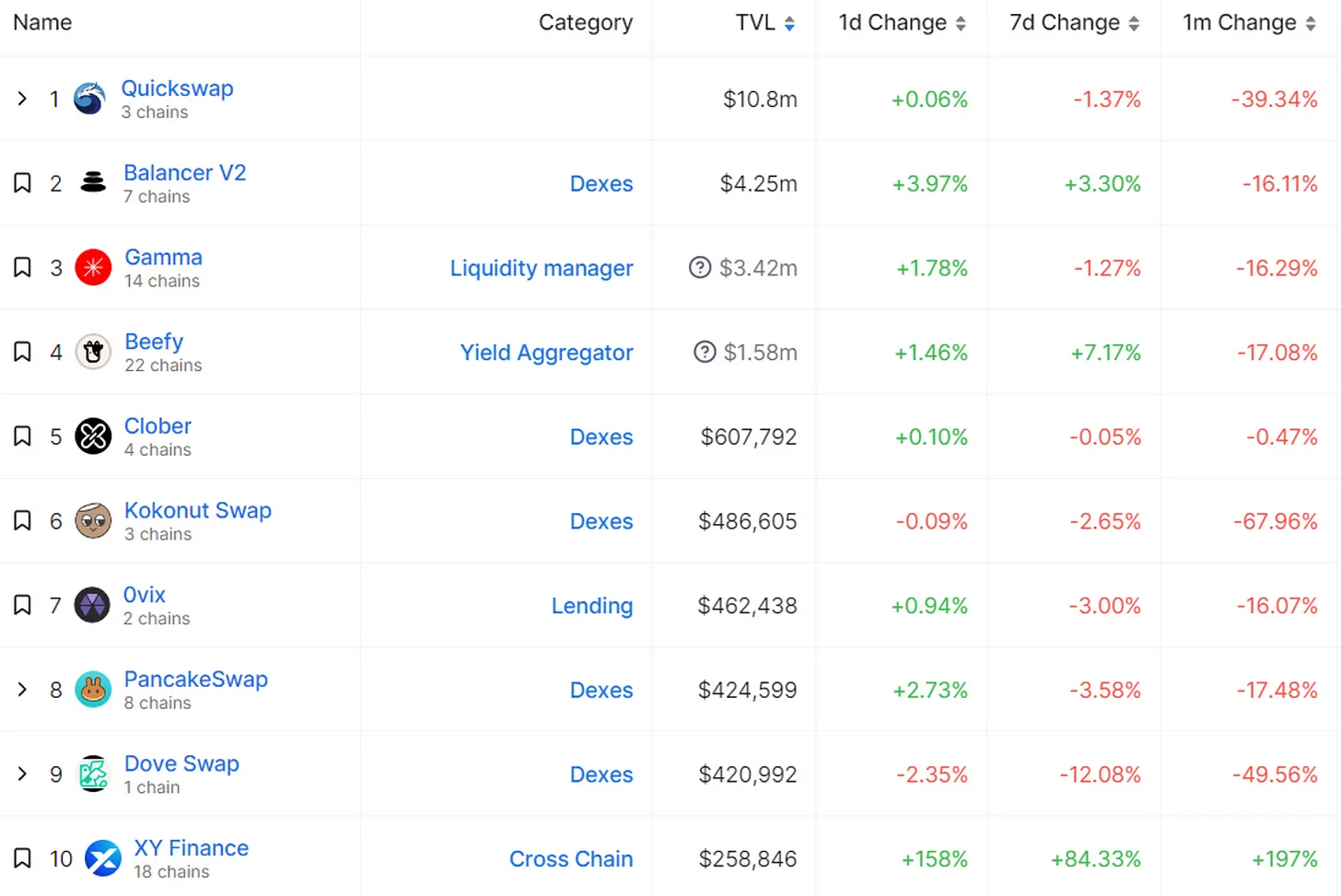Screen dimensions: 1341x896
Task: Click the Beefy cow logo icon
Action: [93, 352]
